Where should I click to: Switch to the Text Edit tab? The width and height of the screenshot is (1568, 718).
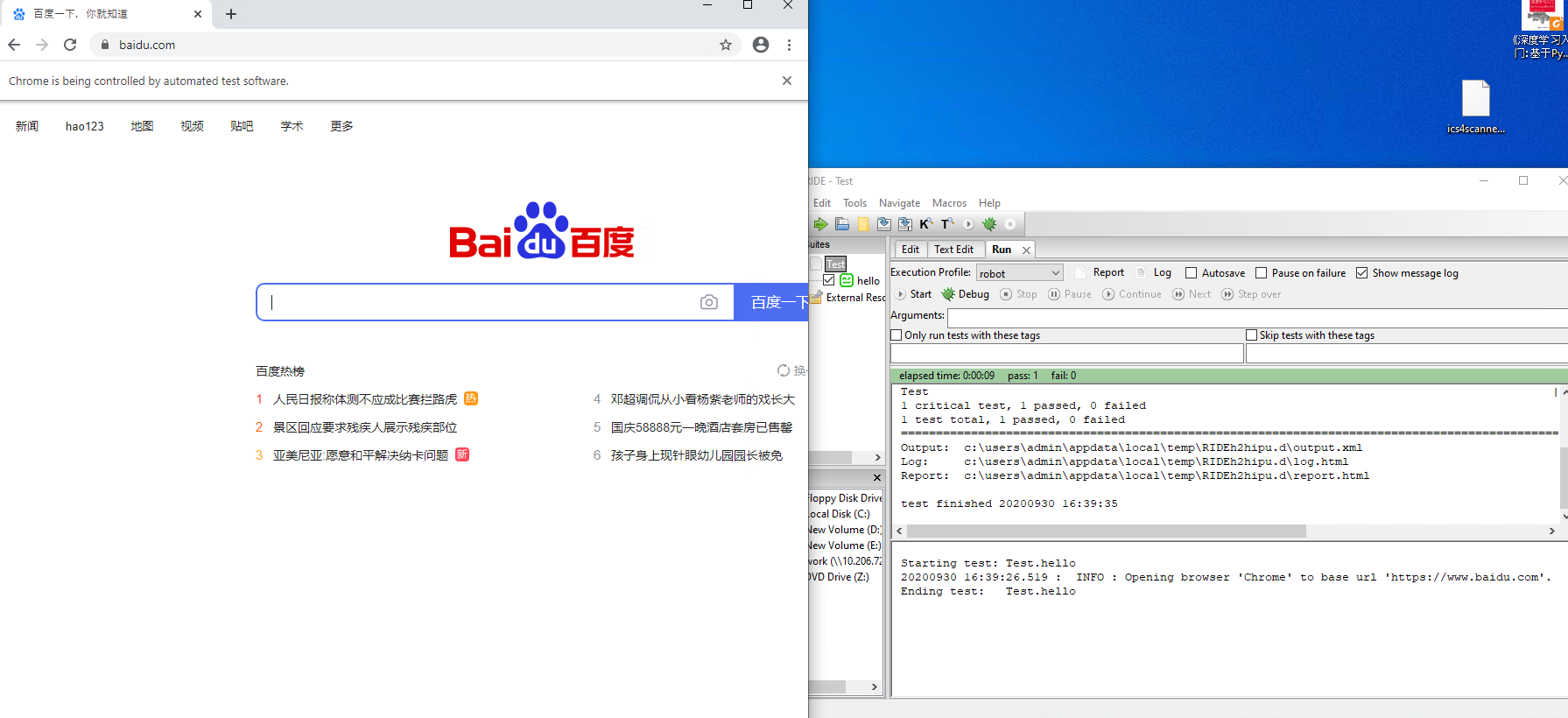point(953,250)
